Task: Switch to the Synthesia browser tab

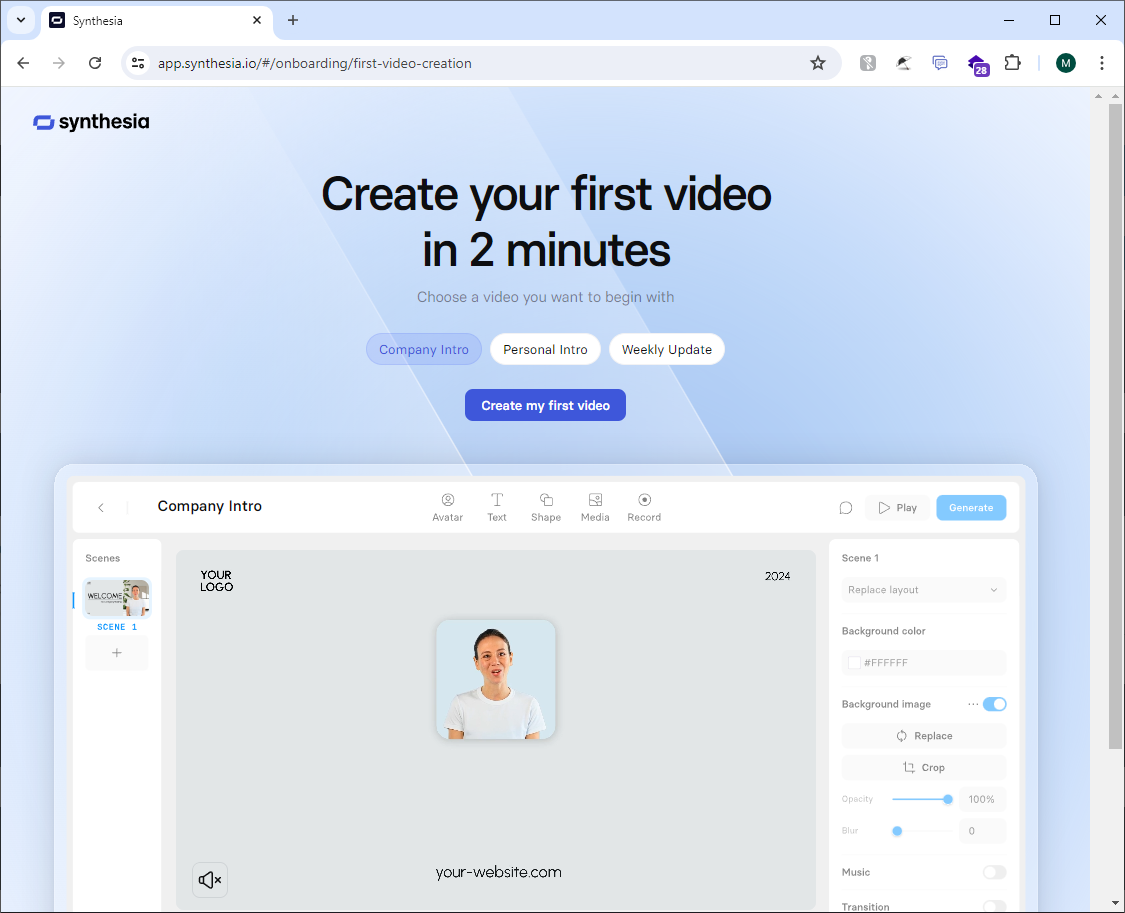Action: (x=154, y=20)
